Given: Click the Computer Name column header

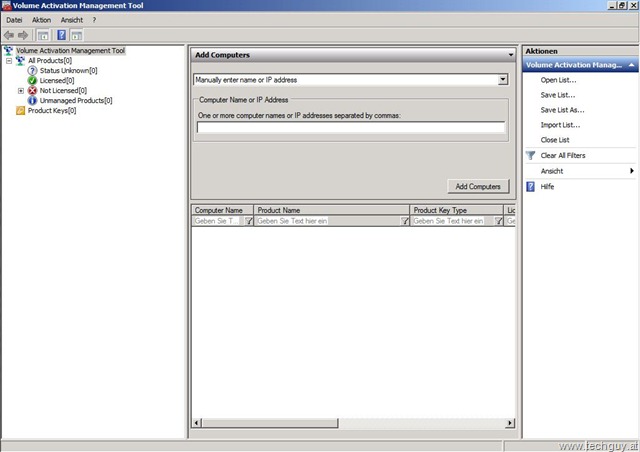Looking at the screenshot, I should coord(222,210).
